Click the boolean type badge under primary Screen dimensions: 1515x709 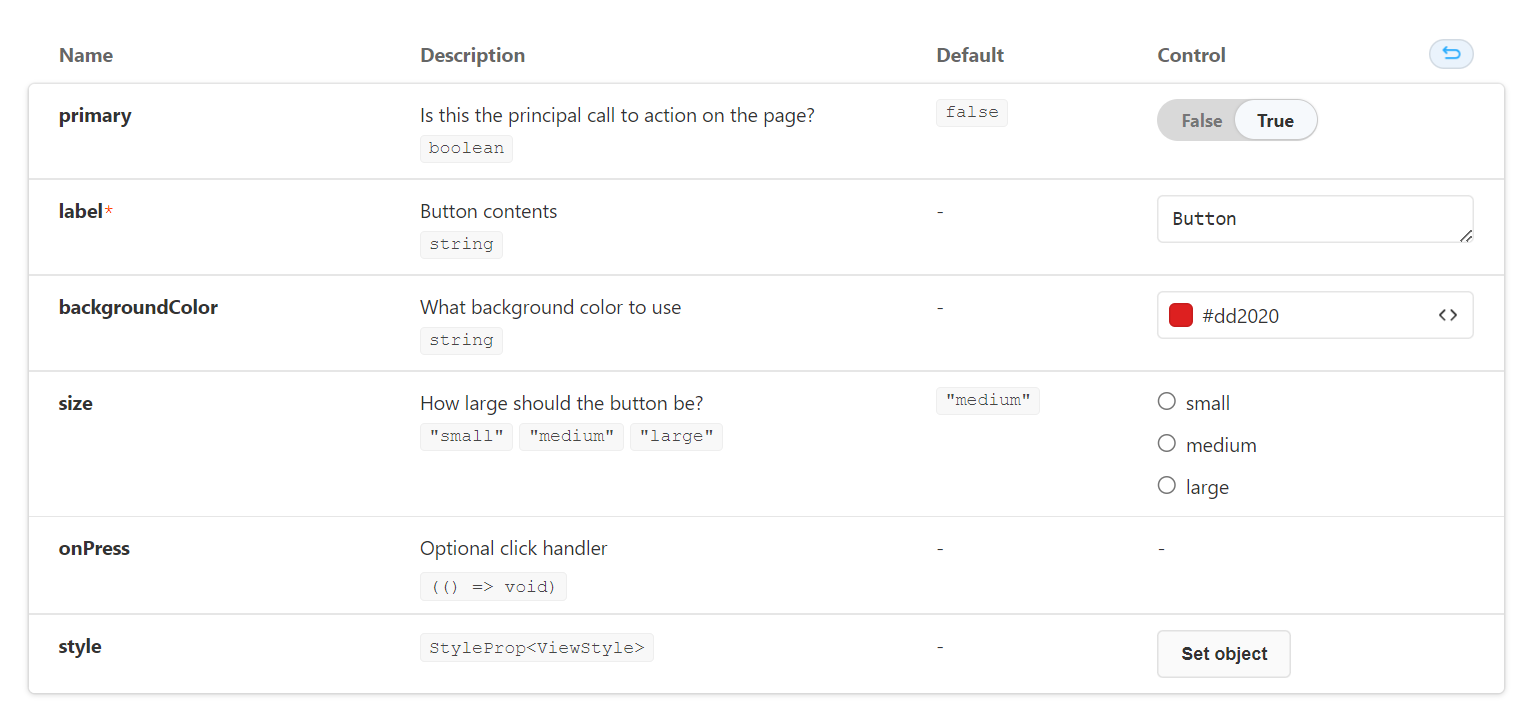pos(466,149)
